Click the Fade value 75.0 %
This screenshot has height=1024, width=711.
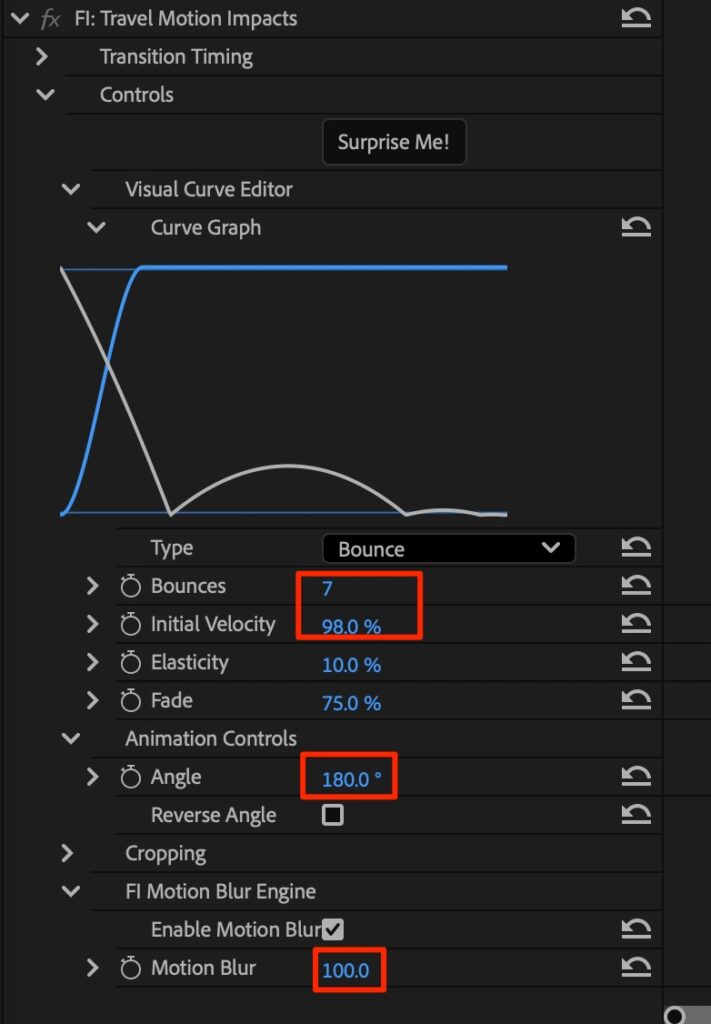(x=351, y=703)
